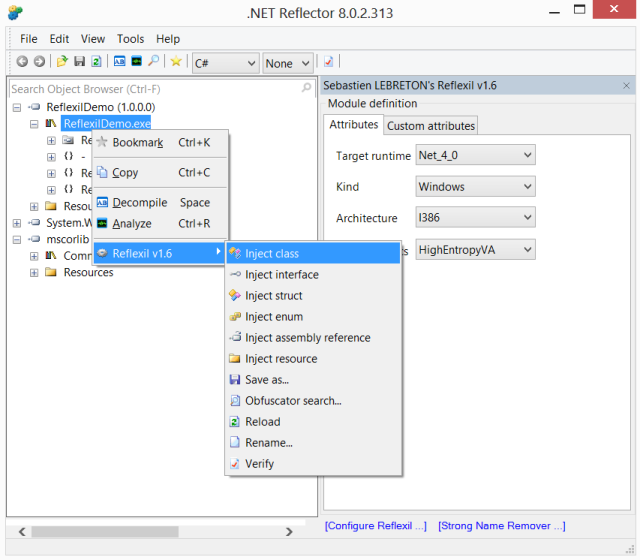Click the Inject enum icon
This screenshot has height=560, width=640.
235,316
